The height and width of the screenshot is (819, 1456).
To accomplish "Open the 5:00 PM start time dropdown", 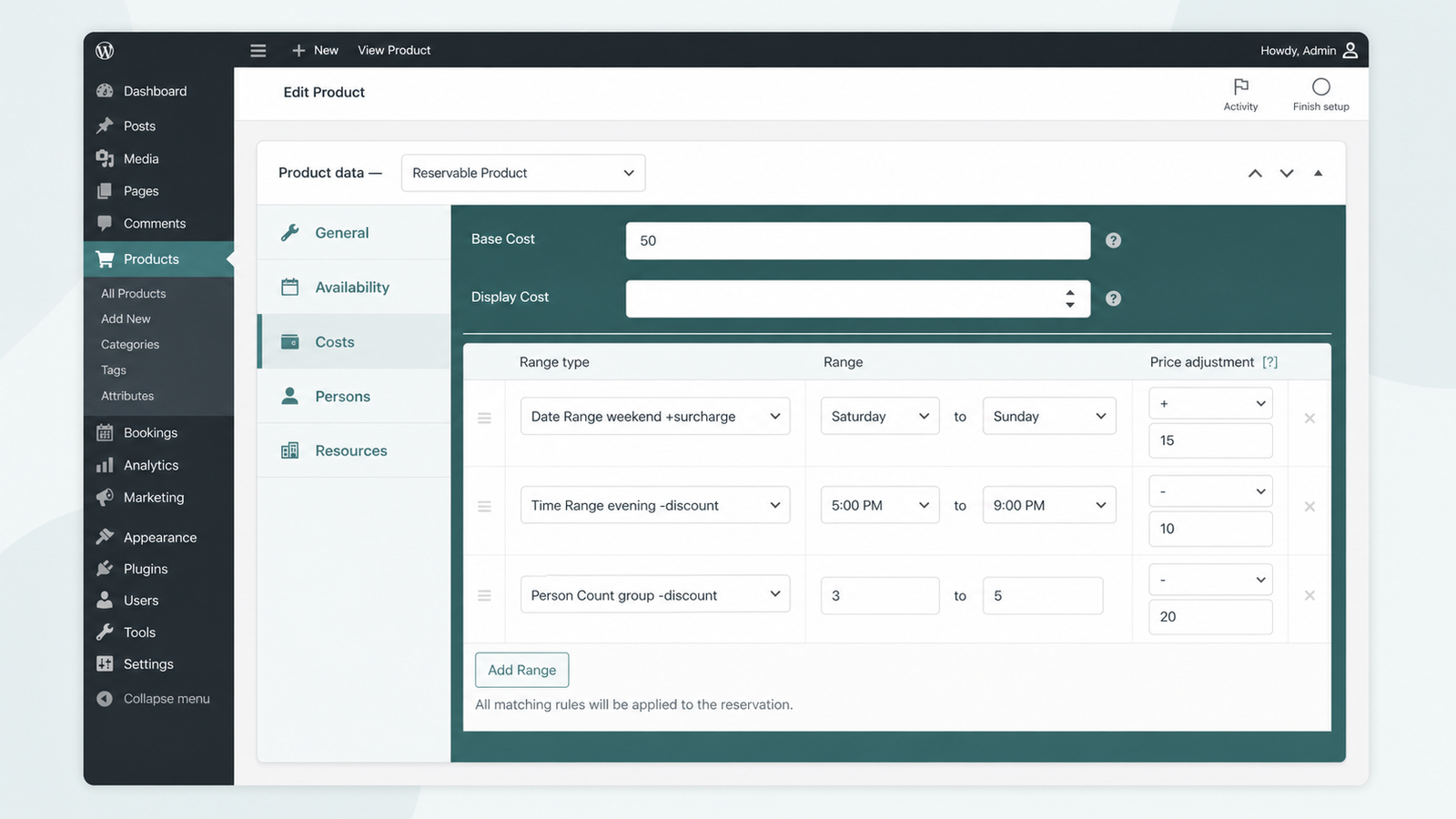I will 880,505.
